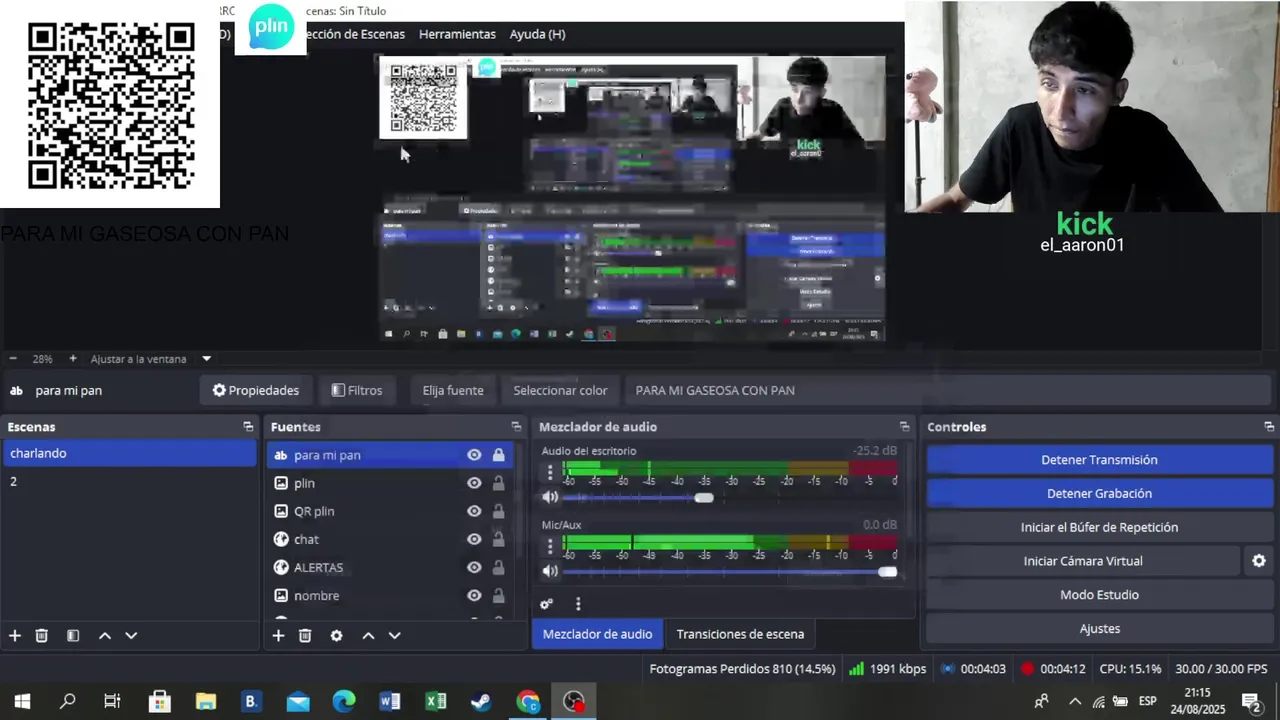
Task: Show hidden system tray icons chevron
Action: 1075,702
